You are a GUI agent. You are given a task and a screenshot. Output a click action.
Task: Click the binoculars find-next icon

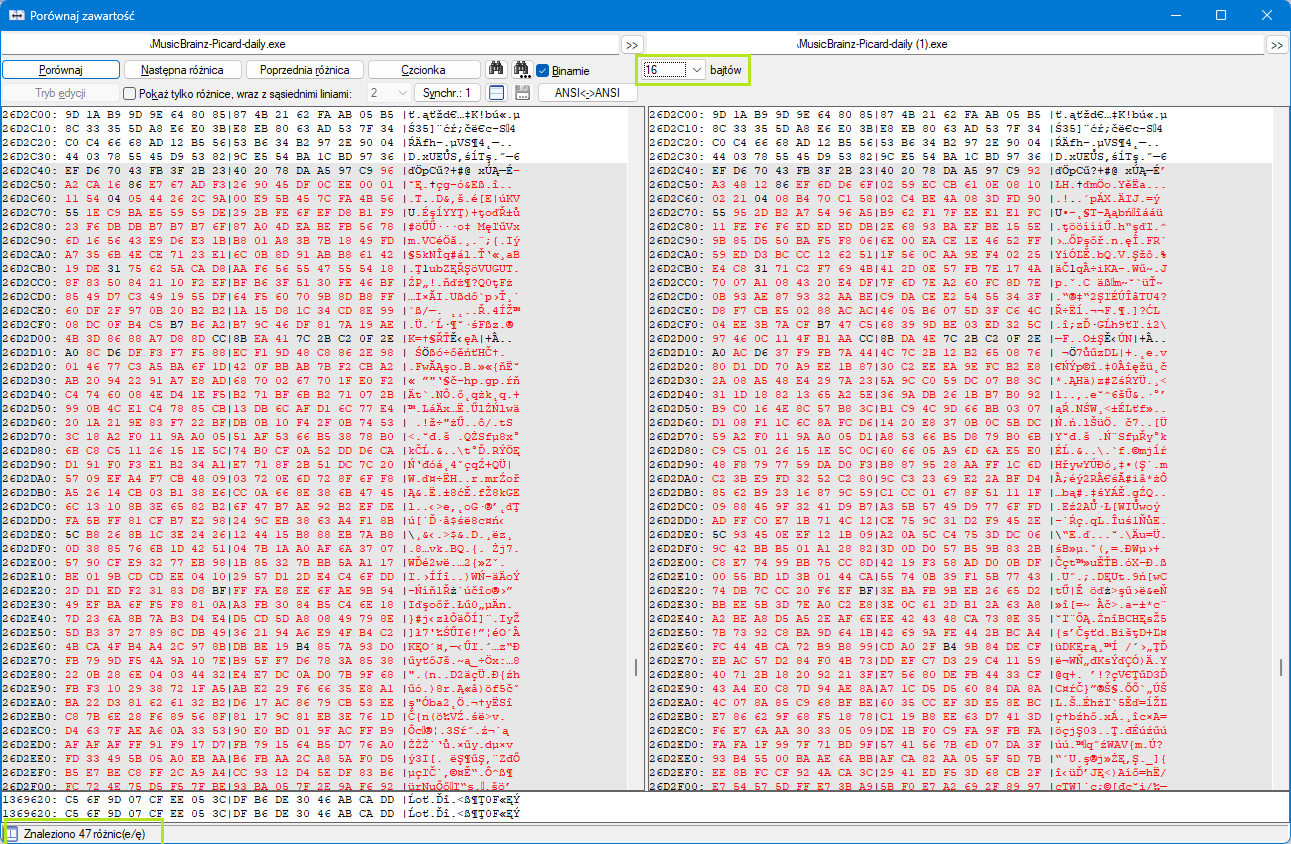coord(521,70)
